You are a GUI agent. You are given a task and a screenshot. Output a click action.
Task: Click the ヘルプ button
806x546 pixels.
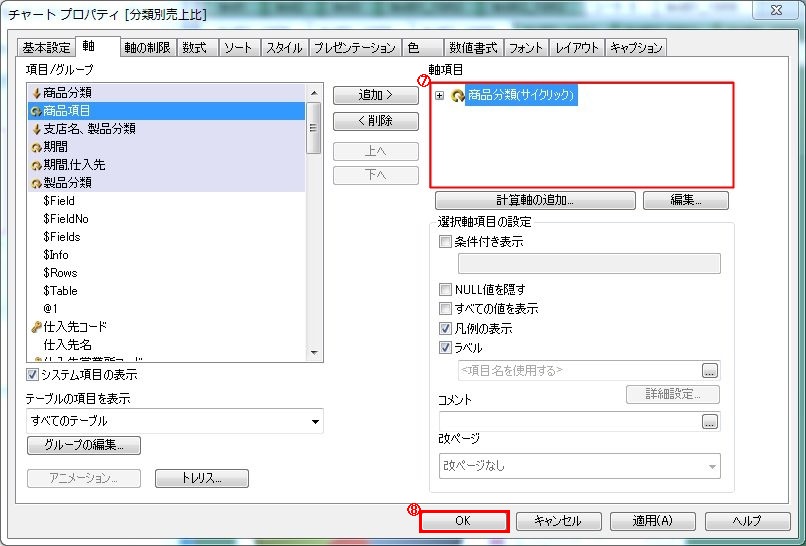[x=747, y=521]
